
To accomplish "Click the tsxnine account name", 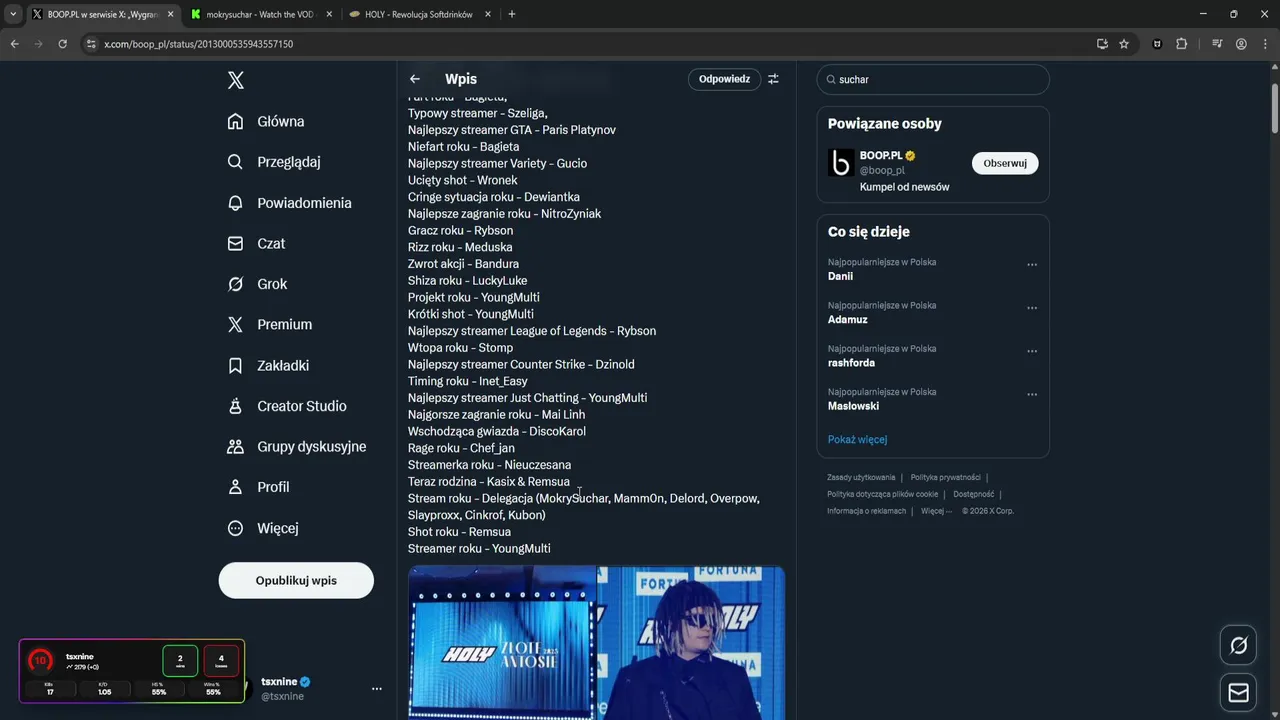I will [279, 682].
